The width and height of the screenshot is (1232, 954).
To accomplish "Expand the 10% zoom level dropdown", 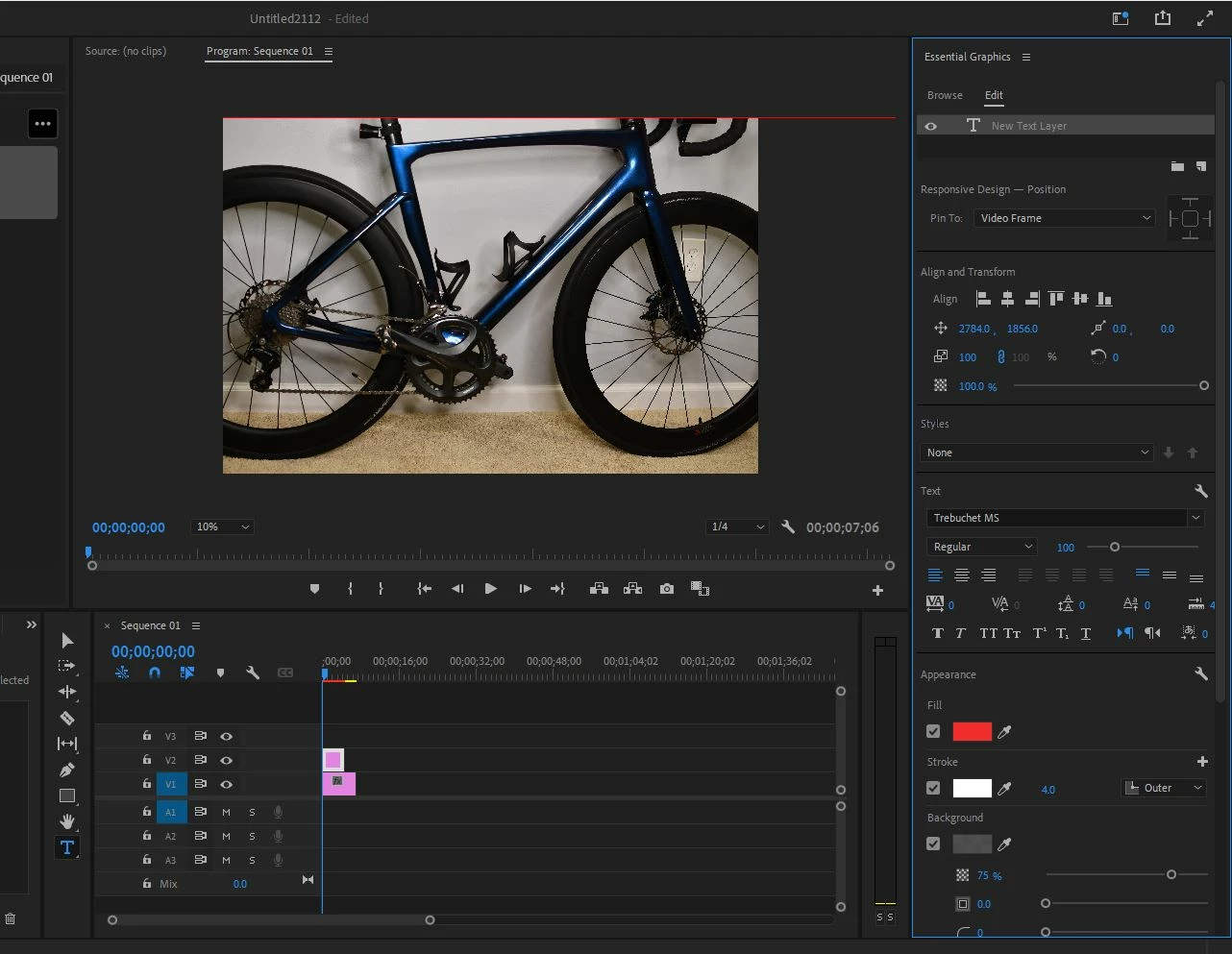I will [223, 527].
